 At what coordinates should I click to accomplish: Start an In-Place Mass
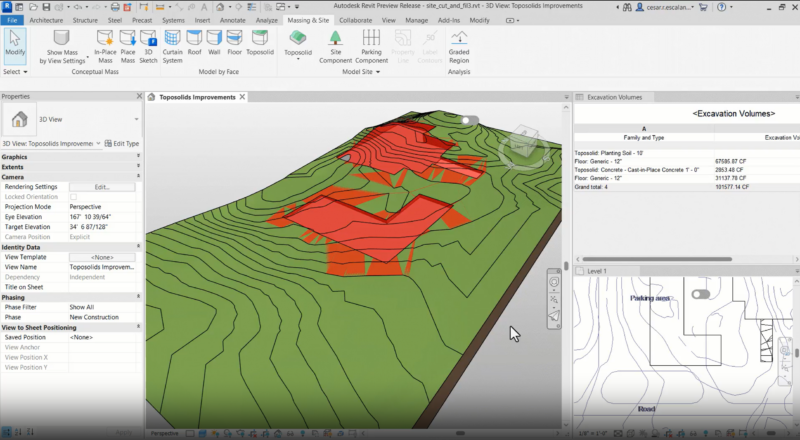tap(105, 47)
